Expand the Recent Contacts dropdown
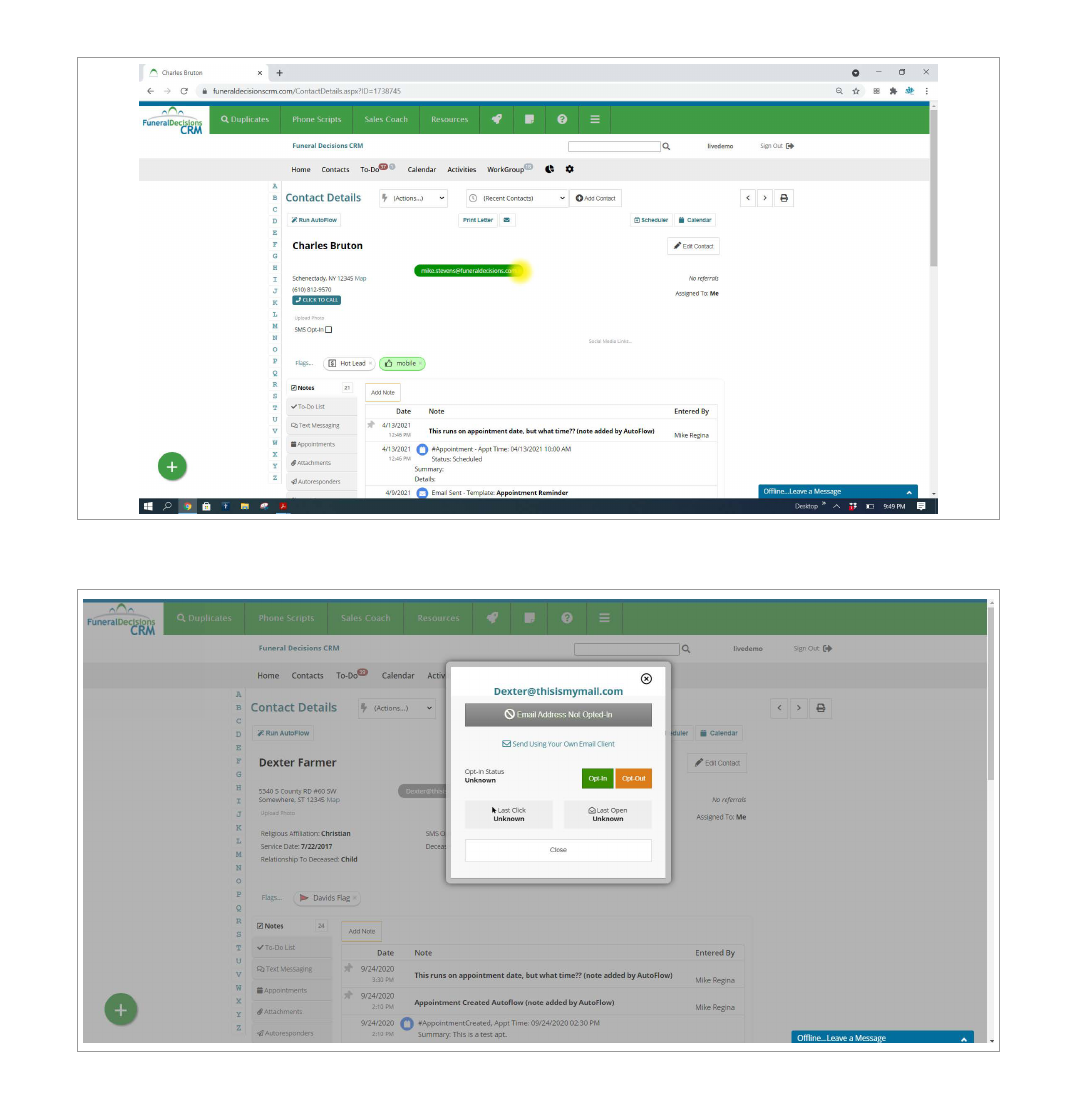Viewport: 1075px width, 1112px height. 519,198
